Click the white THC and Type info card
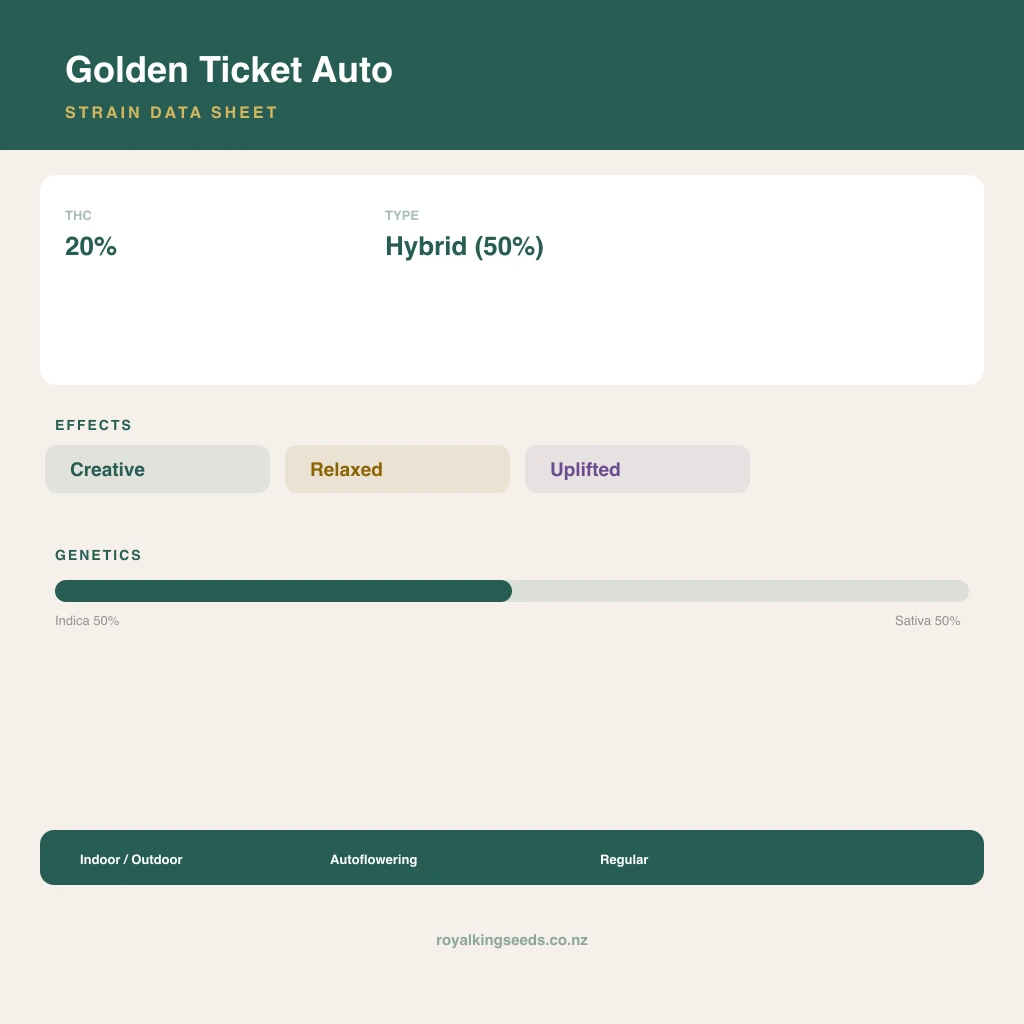 tap(512, 280)
